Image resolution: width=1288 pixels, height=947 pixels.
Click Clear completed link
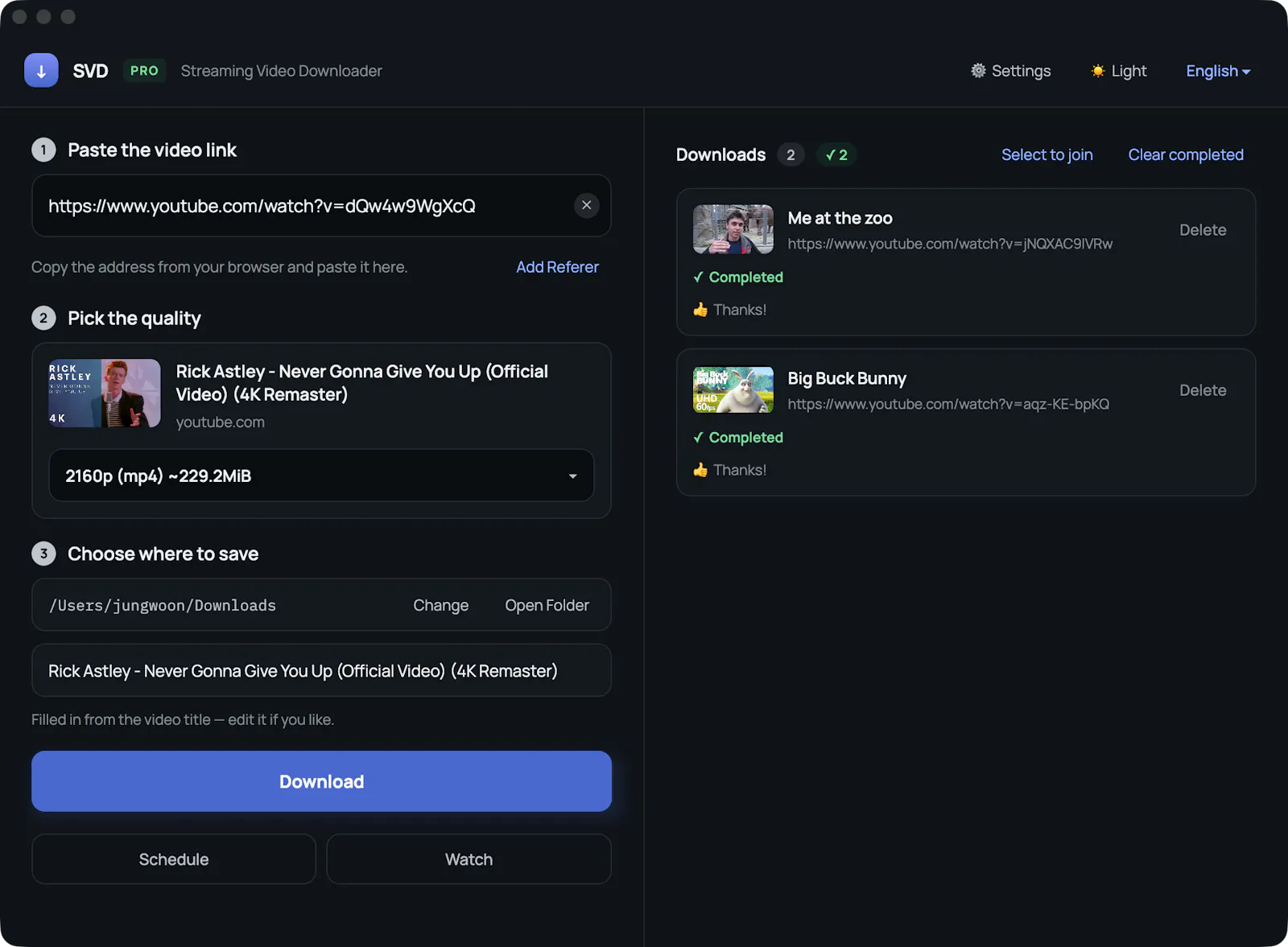[x=1186, y=154]
